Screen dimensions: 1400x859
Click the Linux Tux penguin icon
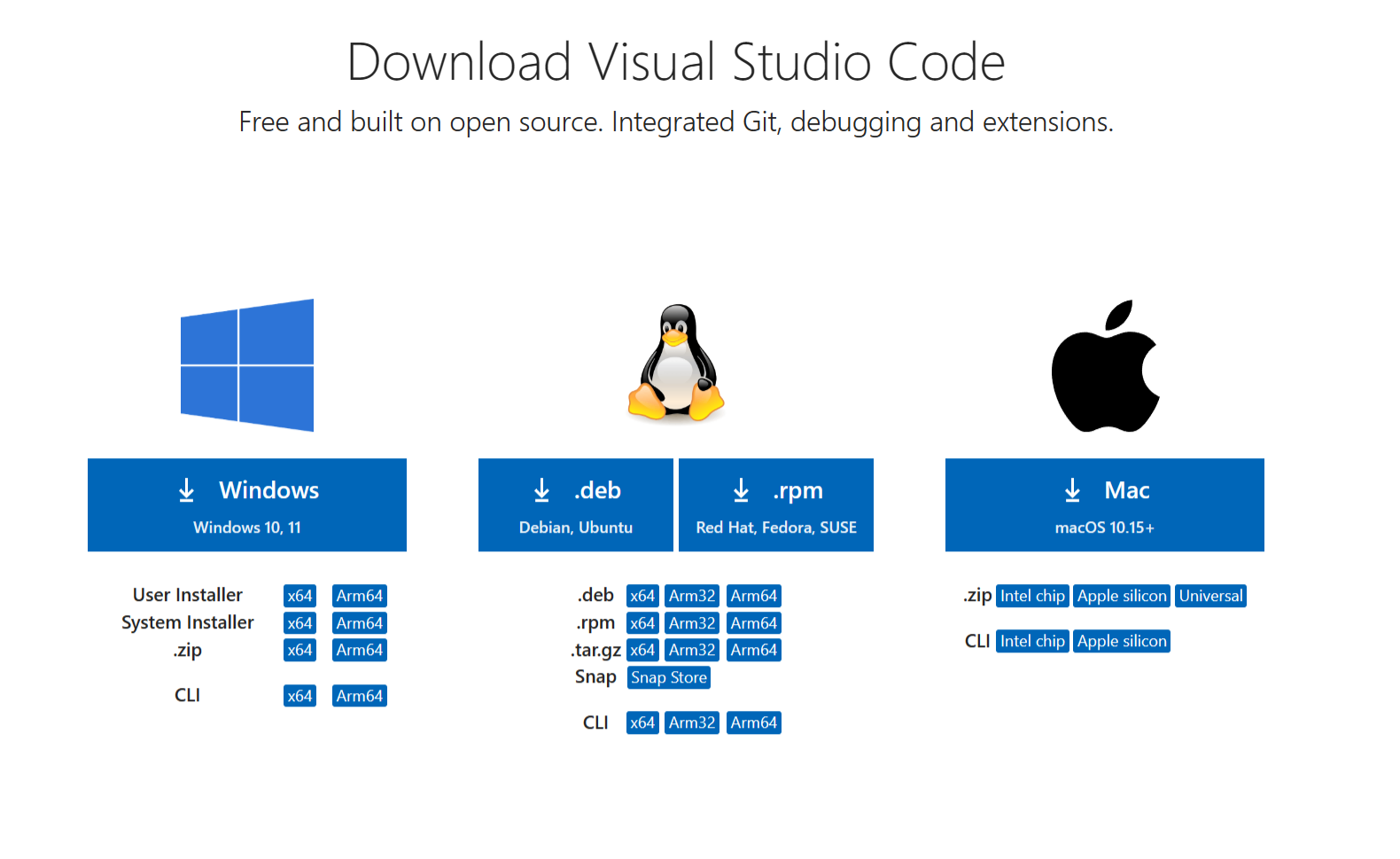(676, 363)
